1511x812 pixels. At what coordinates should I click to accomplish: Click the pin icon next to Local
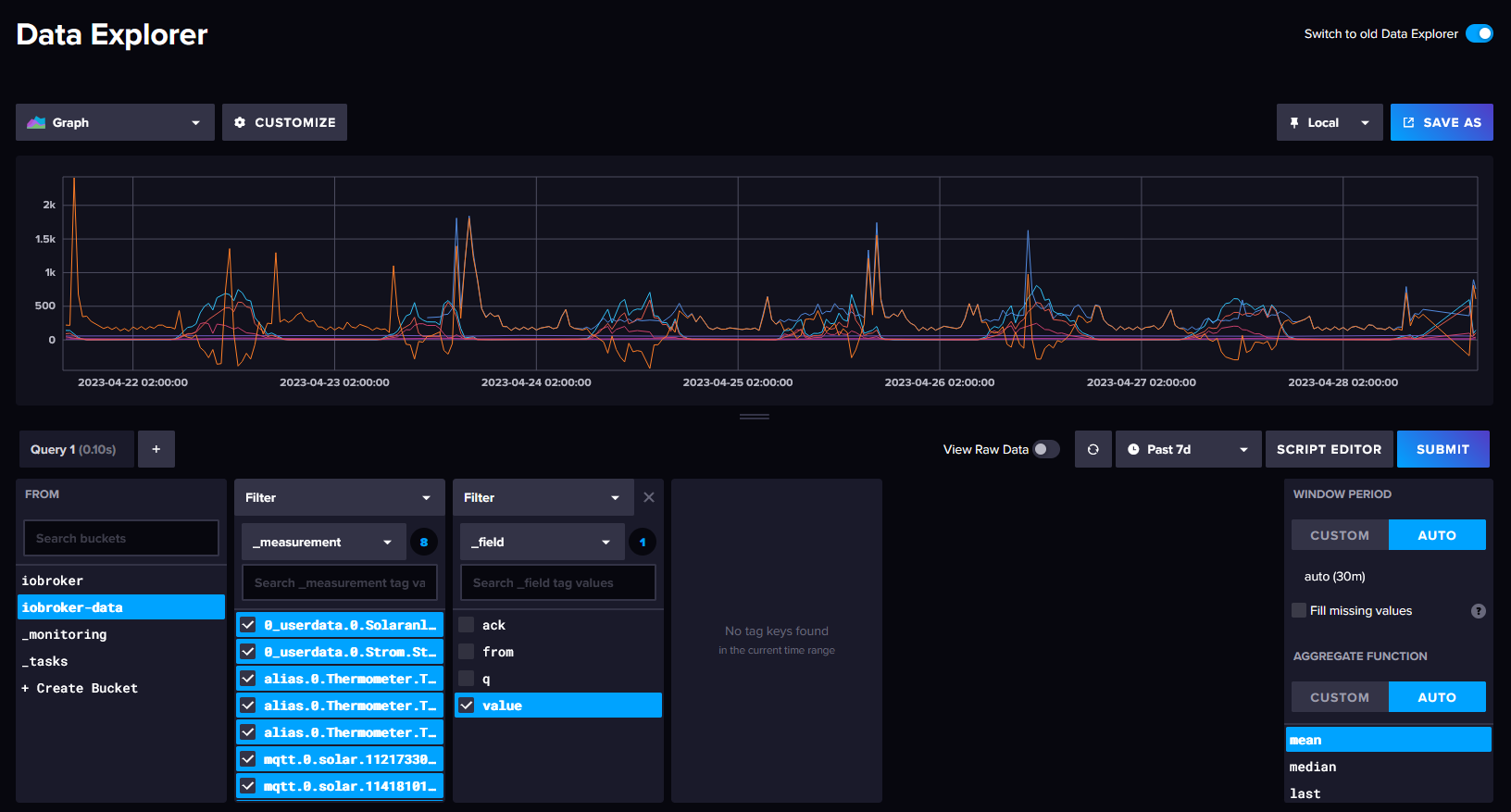pos(1294,122)
